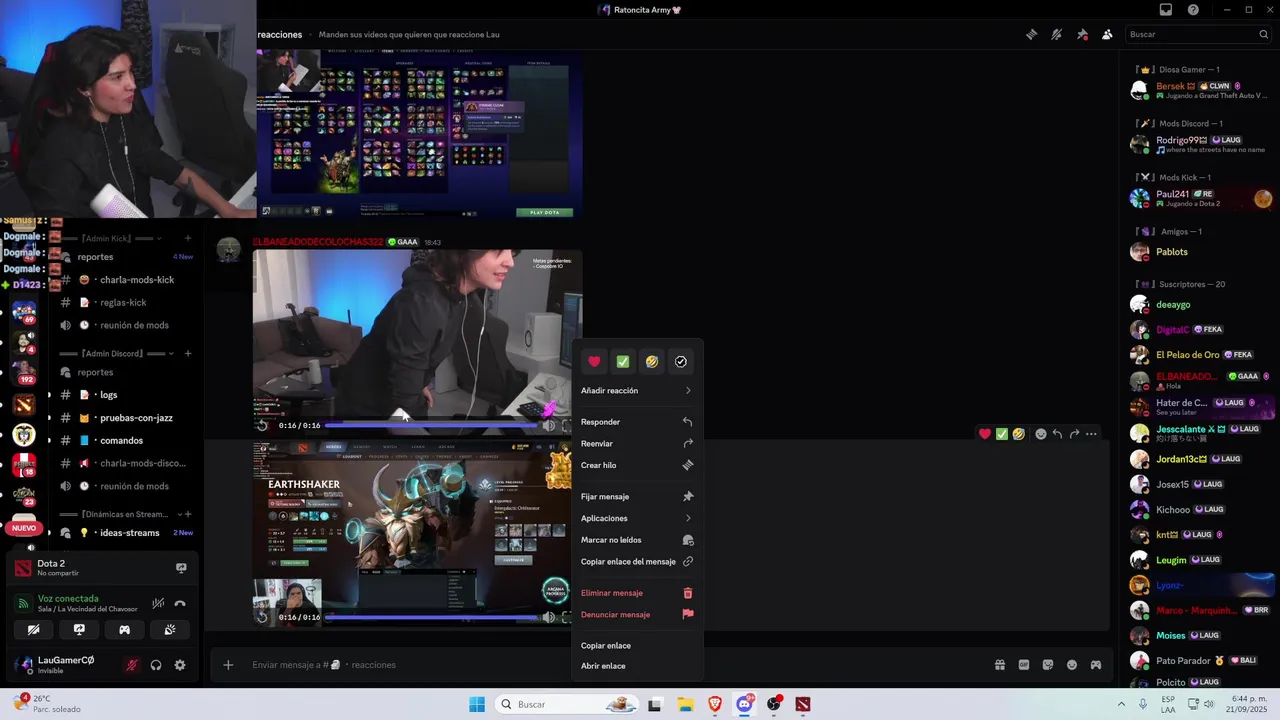1280x720 pixels.
Task: Toggle the member list icon
Action: pyautogui.click(x=1107, y=34)
